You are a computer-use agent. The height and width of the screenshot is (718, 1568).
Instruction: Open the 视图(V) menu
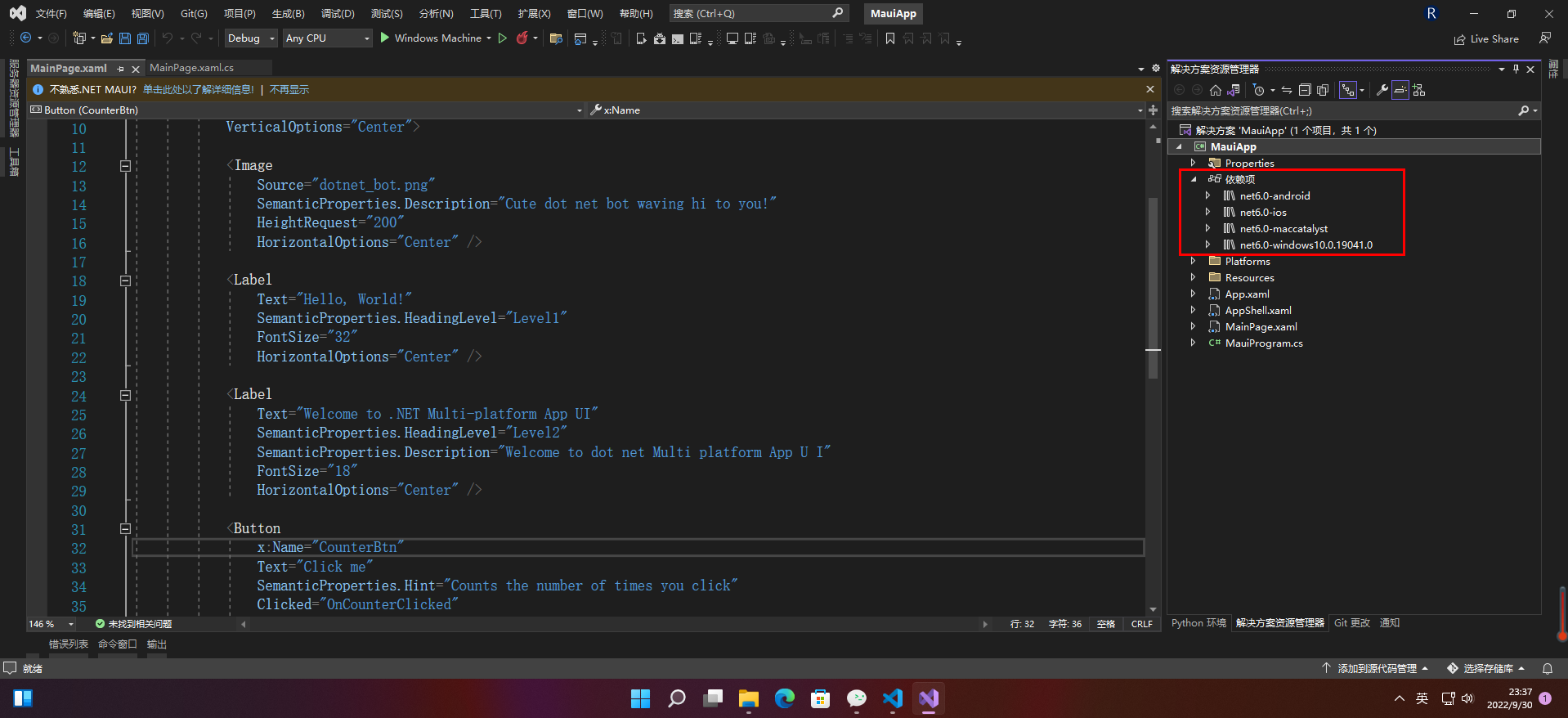[x=147, y=13]
